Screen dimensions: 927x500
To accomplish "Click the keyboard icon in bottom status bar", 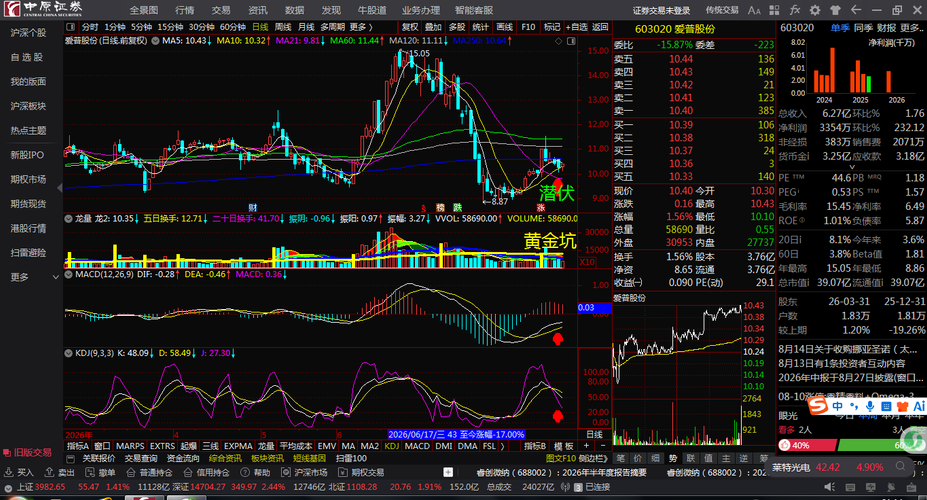I will click(x=849, y=487).
